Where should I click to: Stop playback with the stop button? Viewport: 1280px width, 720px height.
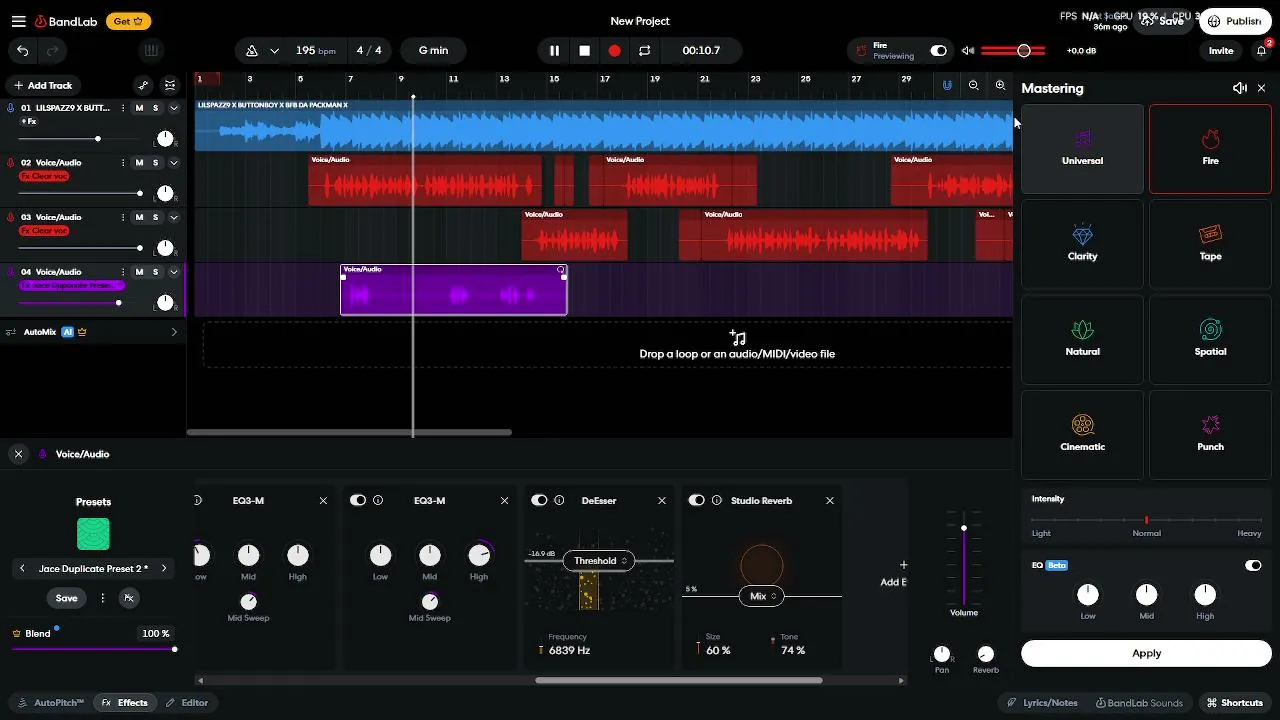pos(585,51)
